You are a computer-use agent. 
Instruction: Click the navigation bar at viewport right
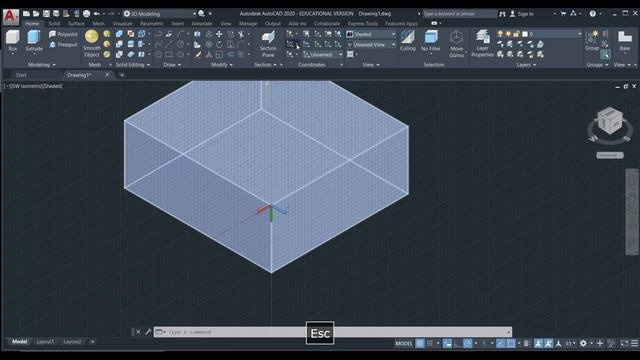[632, 212]
